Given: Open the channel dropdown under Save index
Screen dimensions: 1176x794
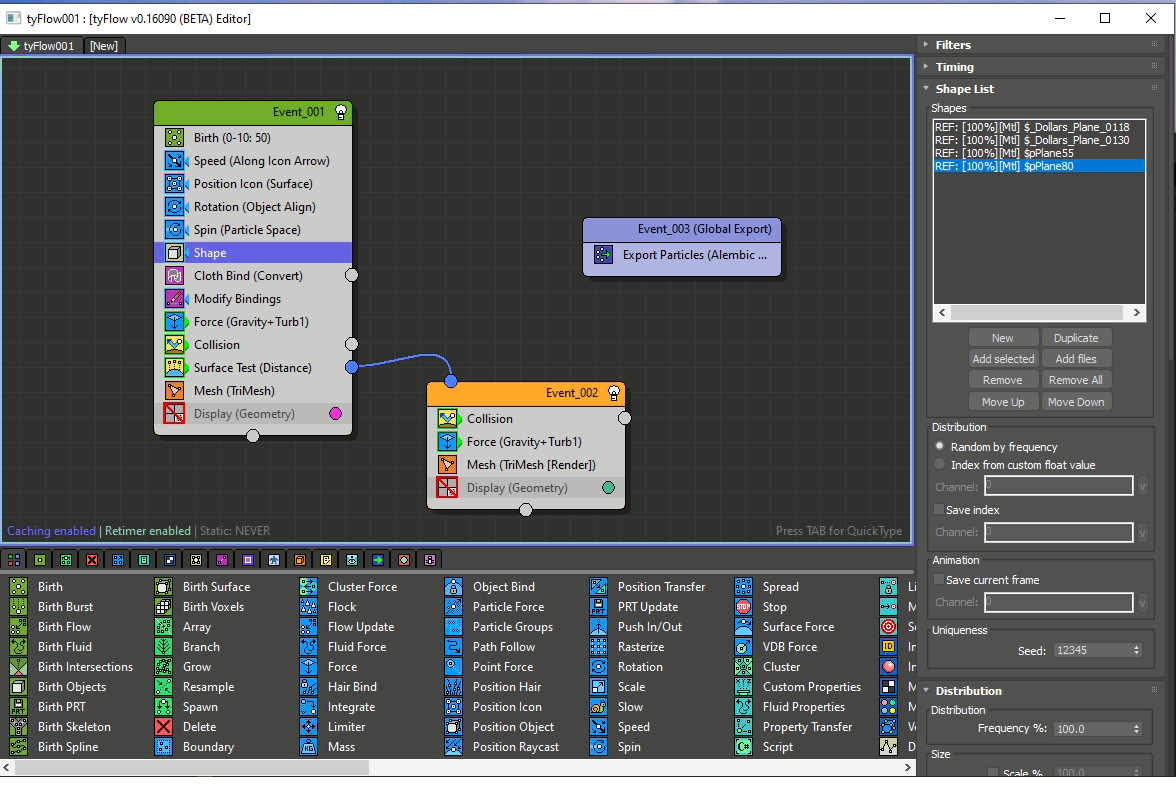Looking at the screenshot, I should pos(1142,532).
